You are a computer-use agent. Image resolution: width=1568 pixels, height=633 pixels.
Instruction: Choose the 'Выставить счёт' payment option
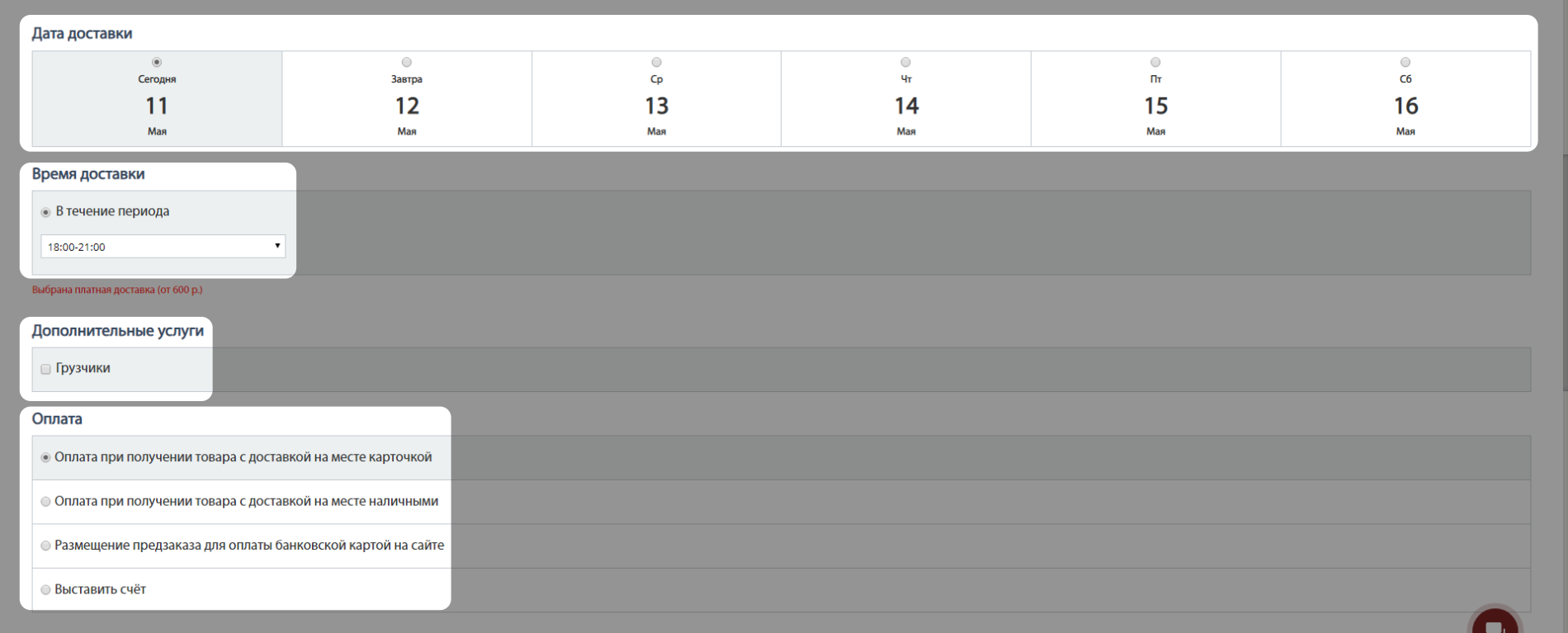tap(46, 590)
